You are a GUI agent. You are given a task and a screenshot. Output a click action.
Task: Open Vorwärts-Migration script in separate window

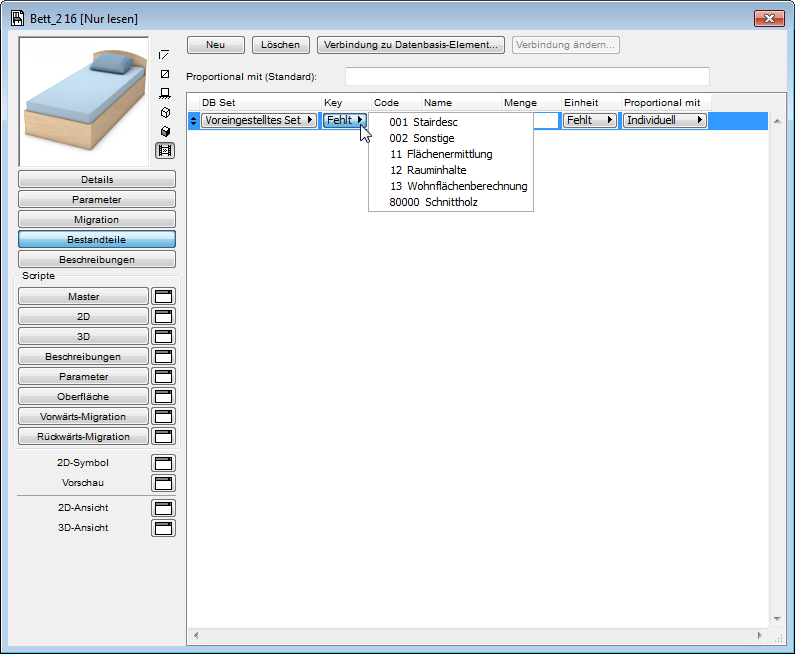pos(163,417)
